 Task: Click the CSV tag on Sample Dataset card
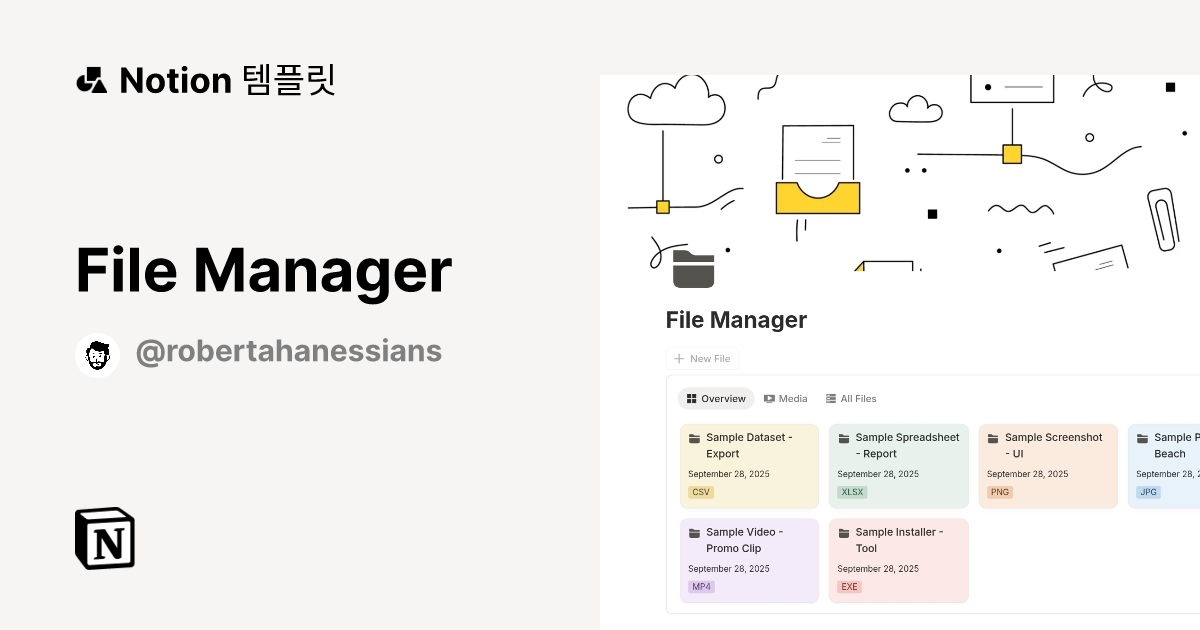pos(701,492)
